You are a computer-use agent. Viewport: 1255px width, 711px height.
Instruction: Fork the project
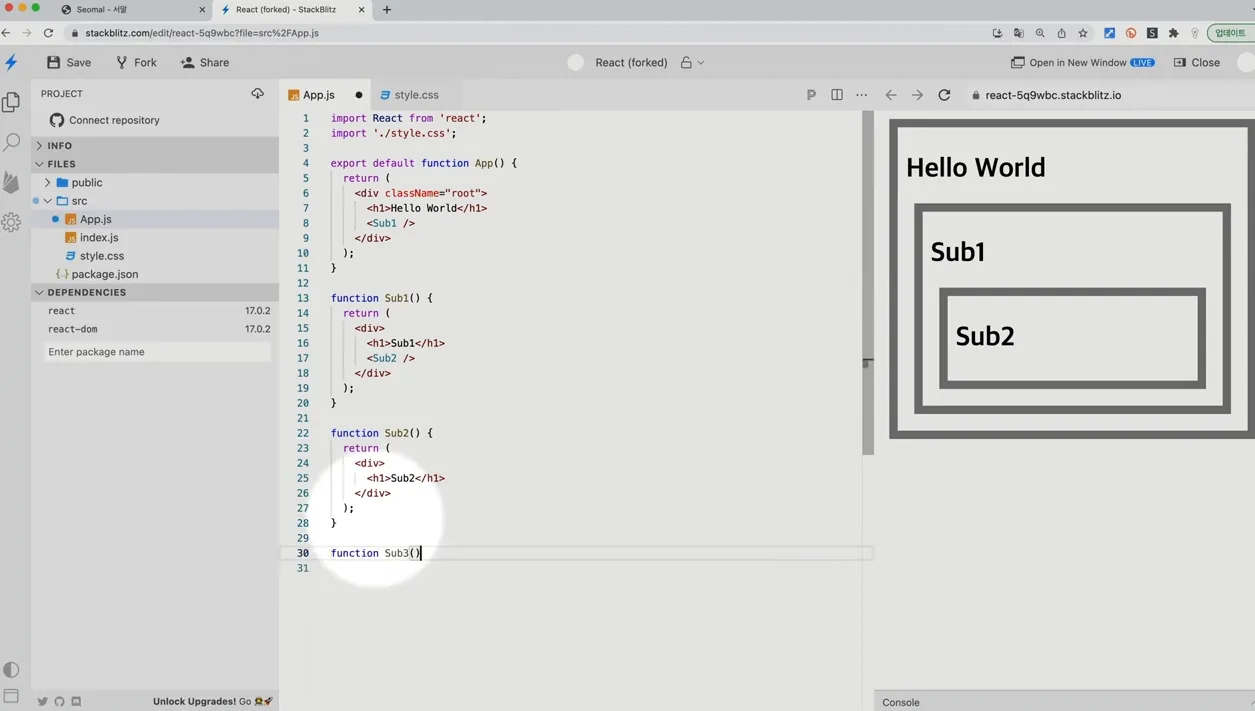pos(136,62)
